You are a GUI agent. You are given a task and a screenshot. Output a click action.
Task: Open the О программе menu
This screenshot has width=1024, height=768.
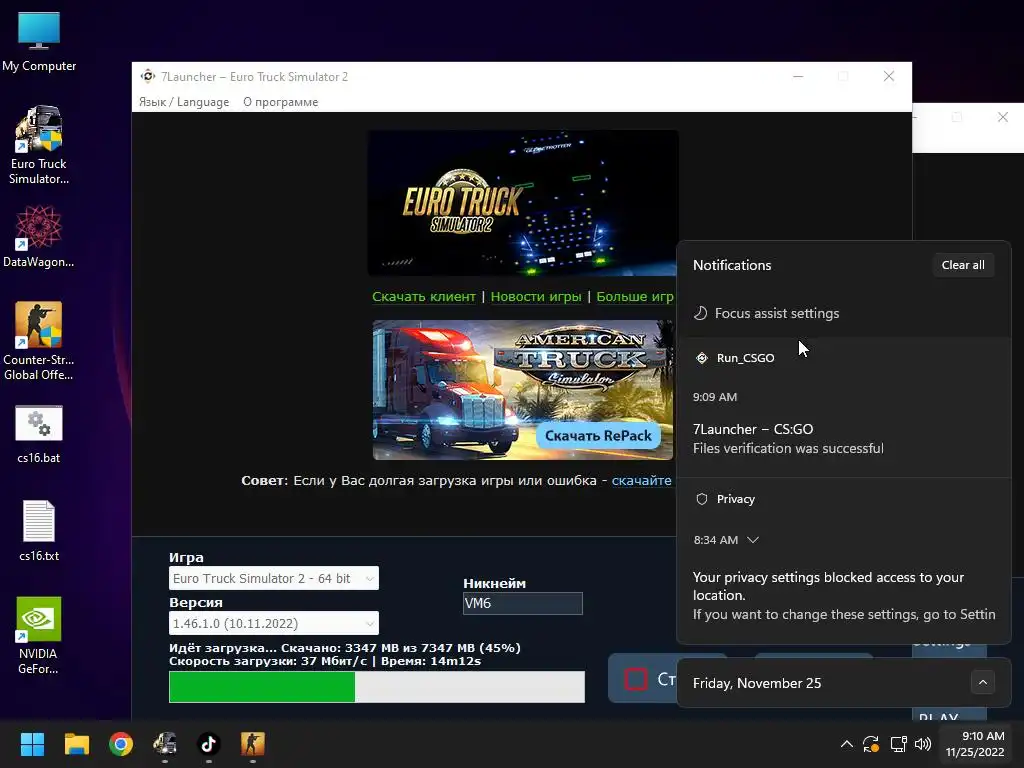click(x=281, y=102)
